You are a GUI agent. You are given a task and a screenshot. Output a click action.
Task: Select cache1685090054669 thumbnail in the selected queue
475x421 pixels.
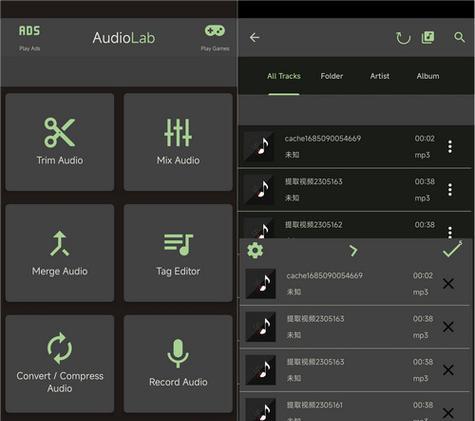click(x=261, y=284)
